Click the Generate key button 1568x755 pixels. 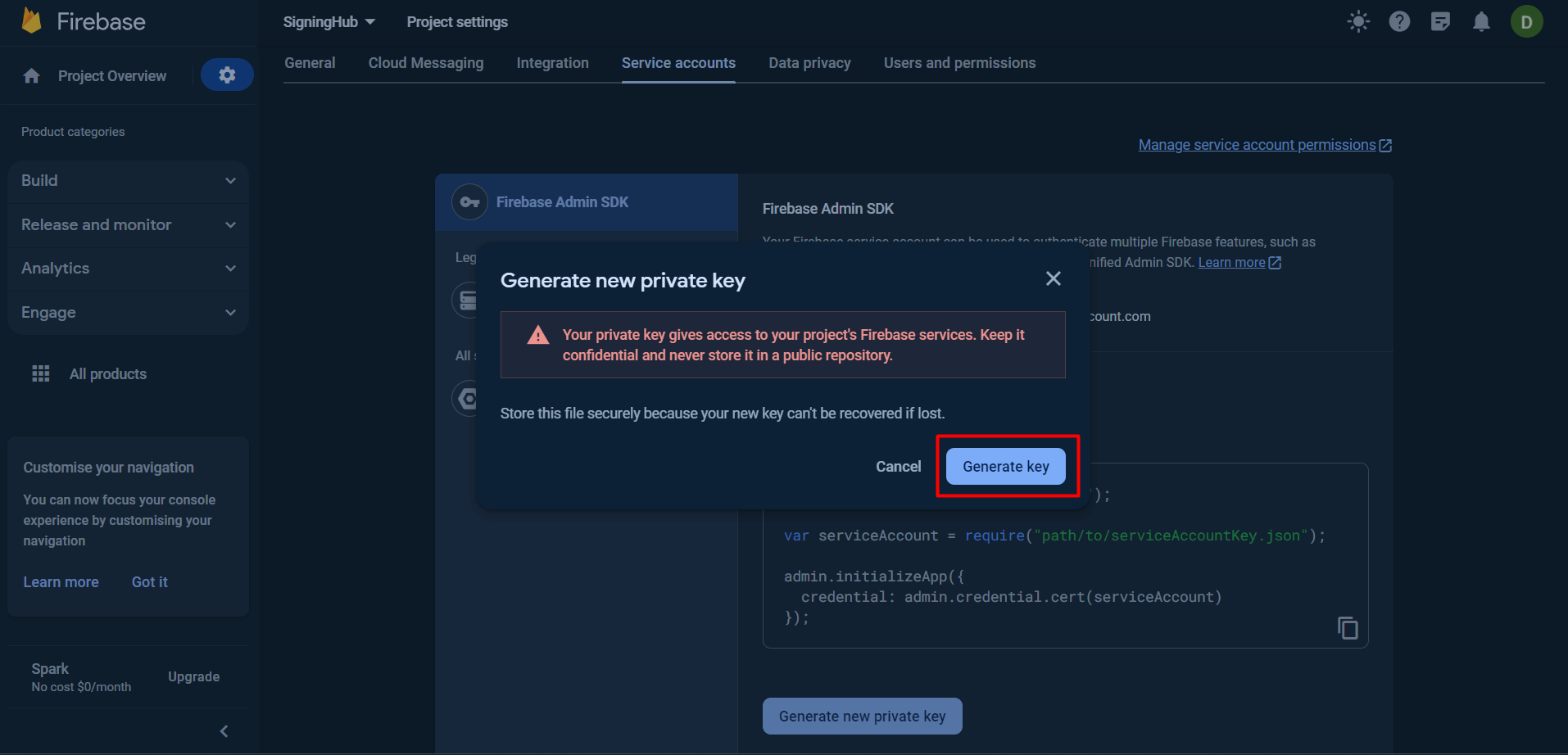pos(1006,466)
